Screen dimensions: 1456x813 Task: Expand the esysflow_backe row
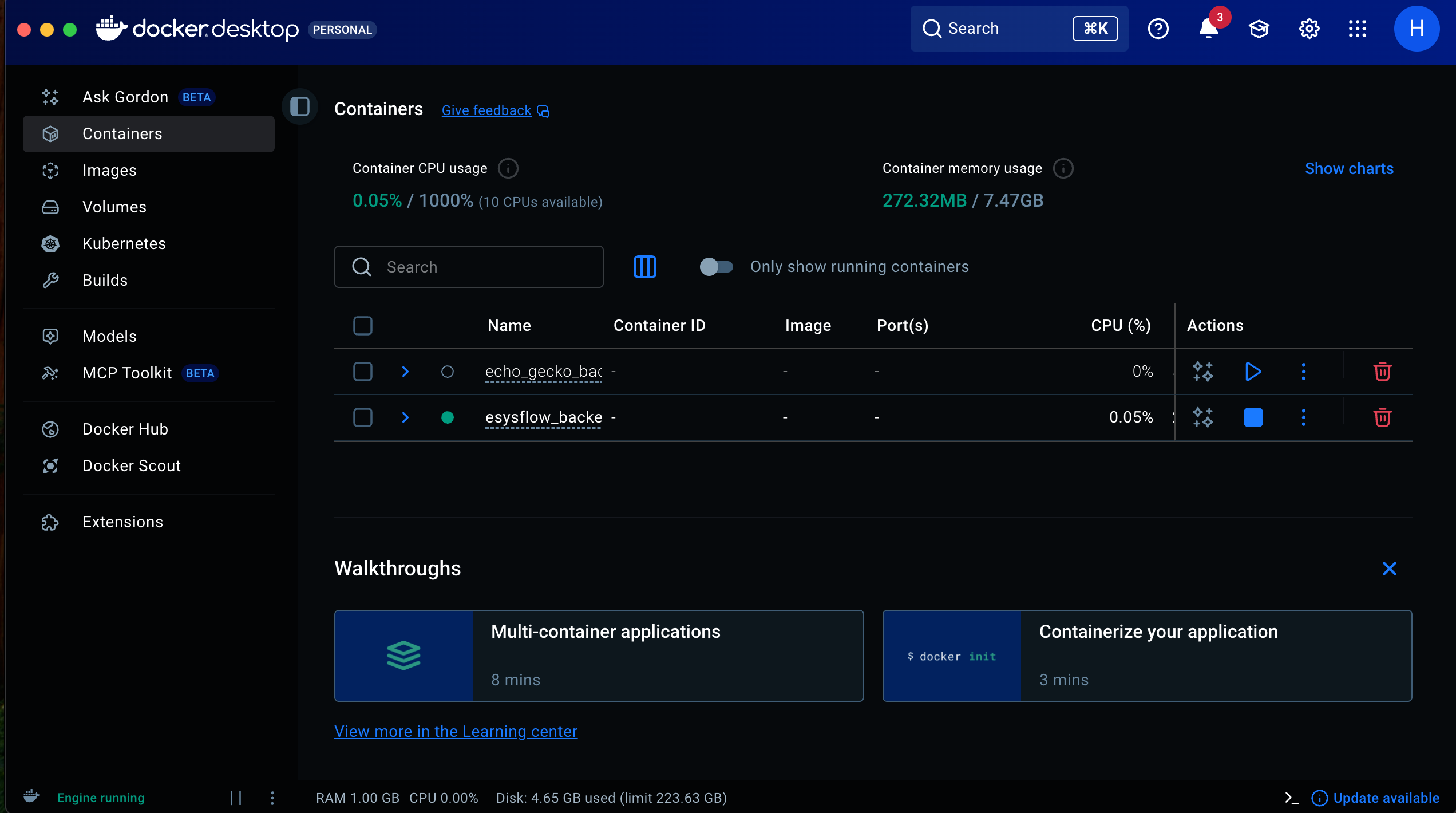(x=405, y=417)
